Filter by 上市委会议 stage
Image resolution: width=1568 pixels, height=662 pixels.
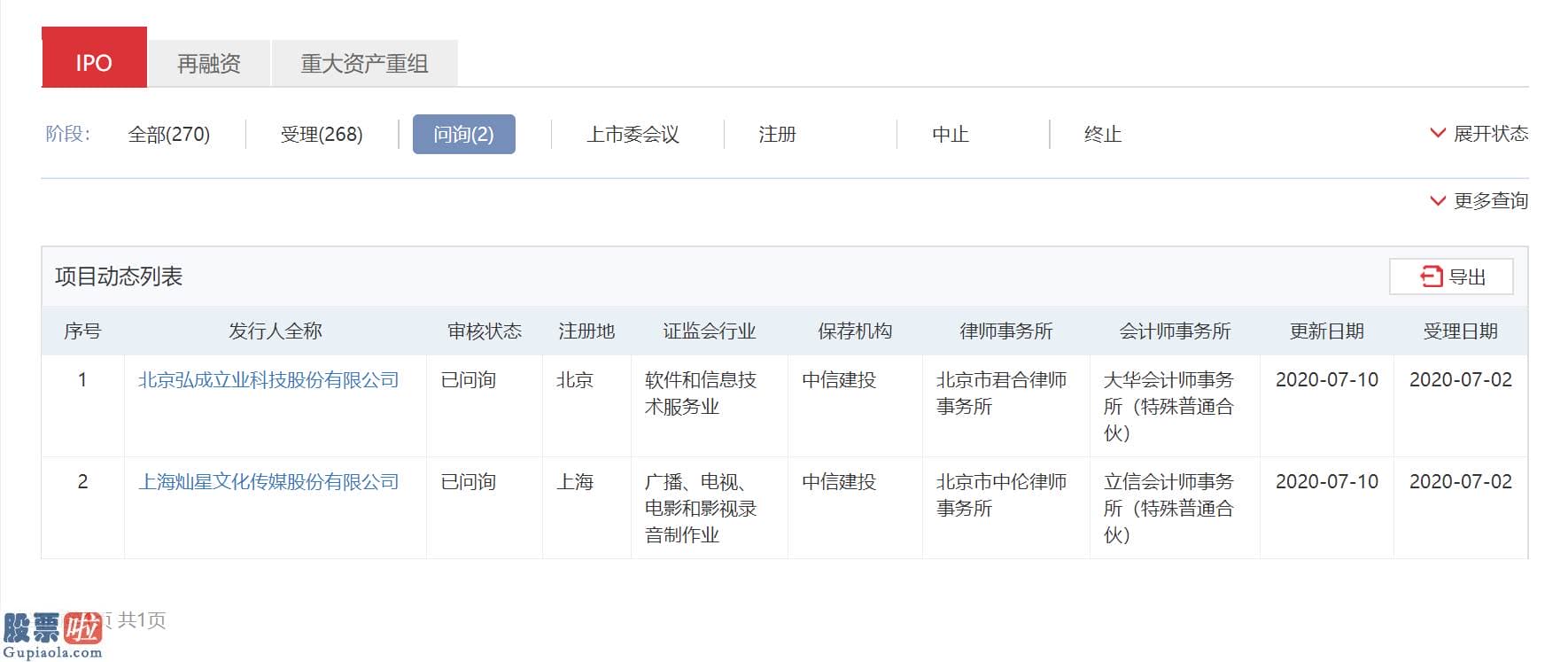[633, 135]
